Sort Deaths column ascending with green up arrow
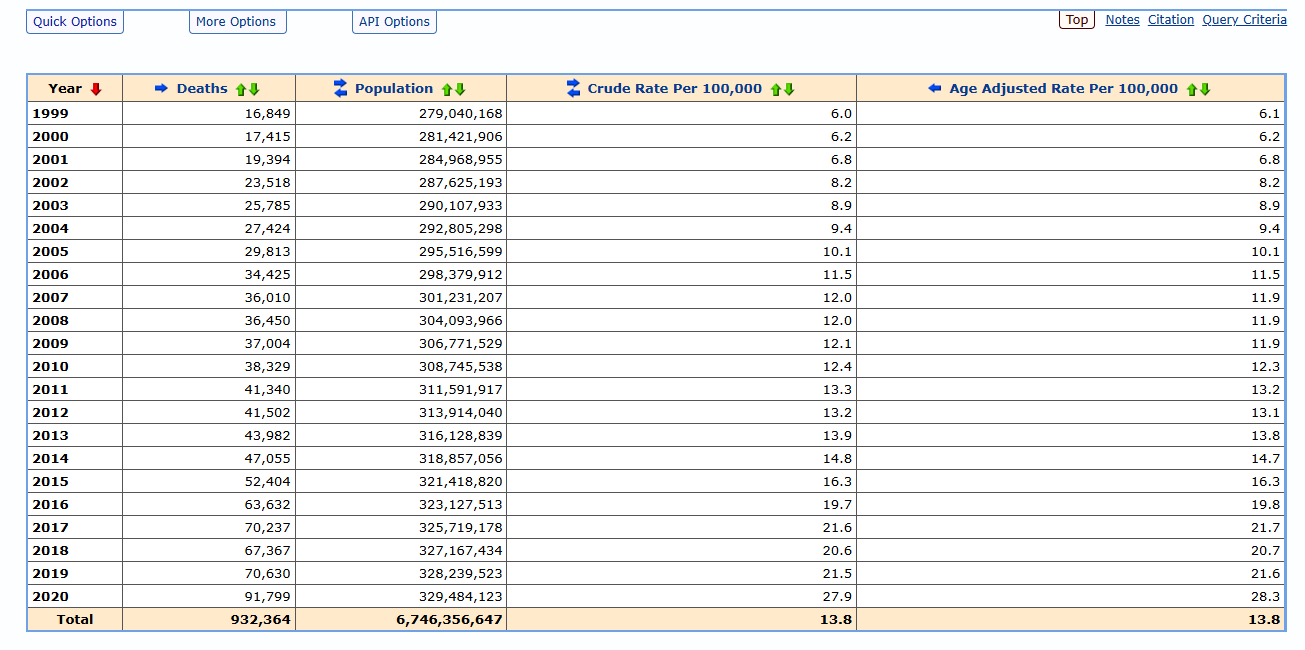The height and width of the screenshot is (650, 1305). [x=241, y=89]
